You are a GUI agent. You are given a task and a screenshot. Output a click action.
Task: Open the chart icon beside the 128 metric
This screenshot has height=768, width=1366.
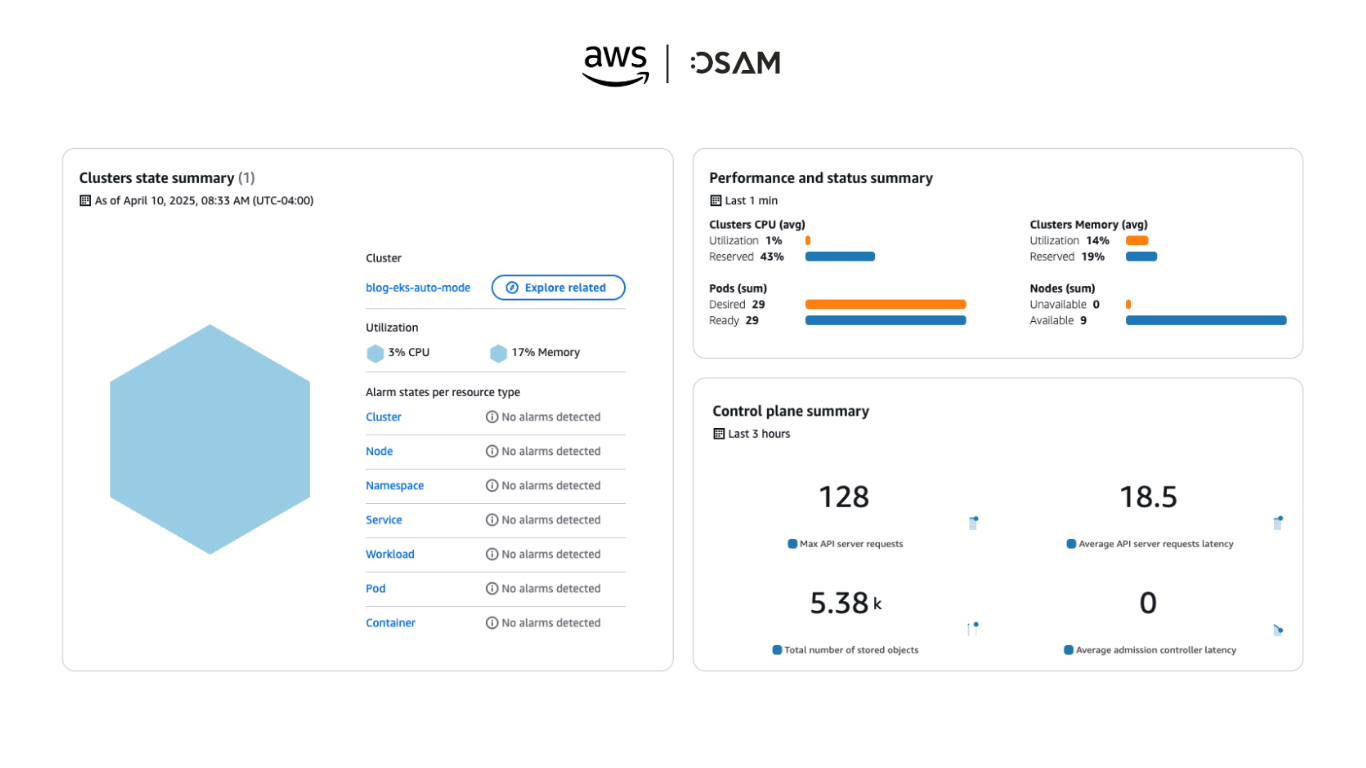tap(972, 522)
